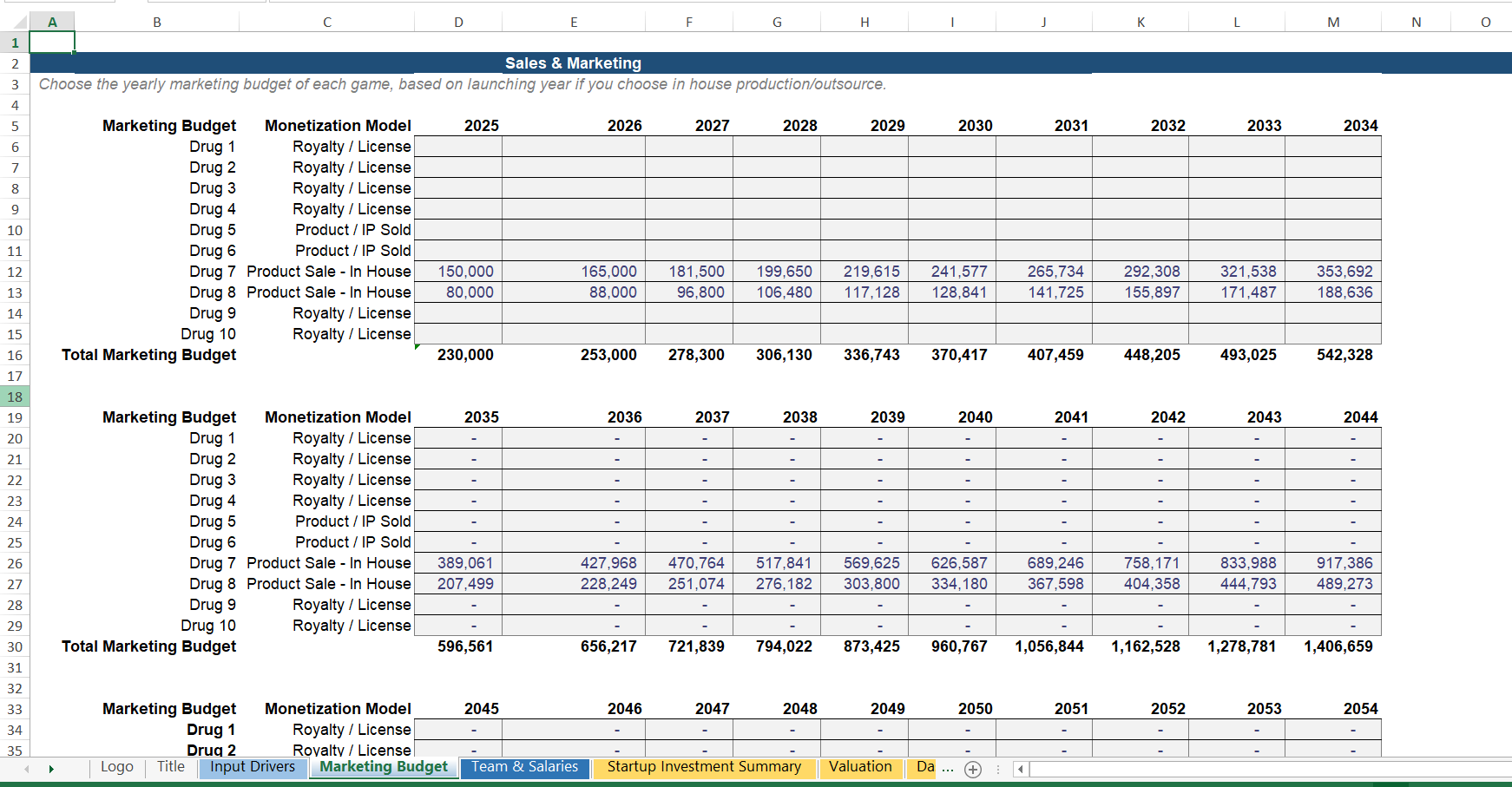Select Drug 8 2025 value 80,000

[458, 292]
